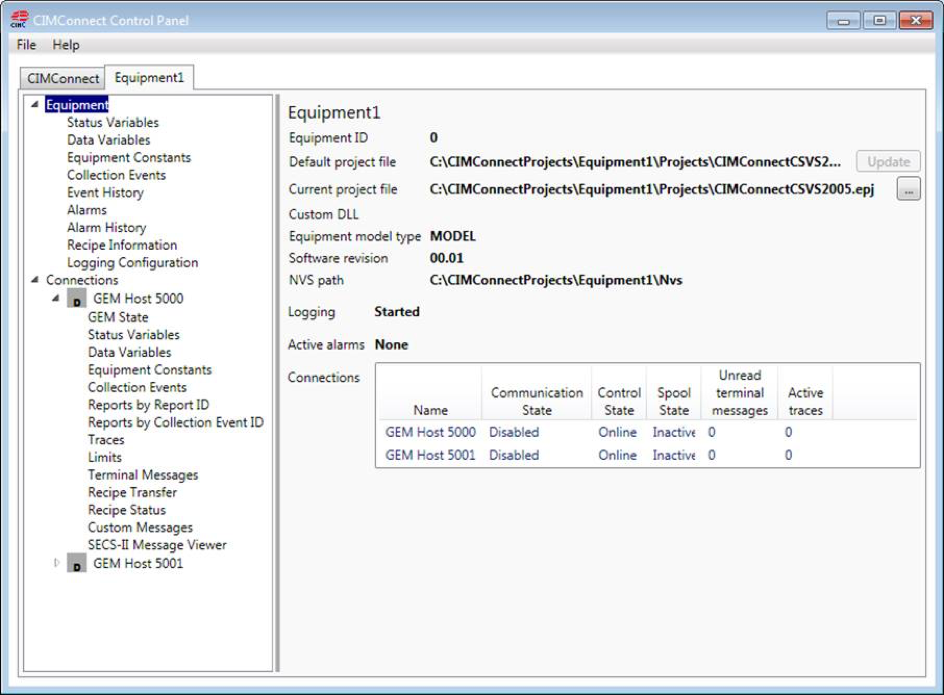Open SECS-II Message Viewer tree item
944x695 pixels.
click(157, 546)
